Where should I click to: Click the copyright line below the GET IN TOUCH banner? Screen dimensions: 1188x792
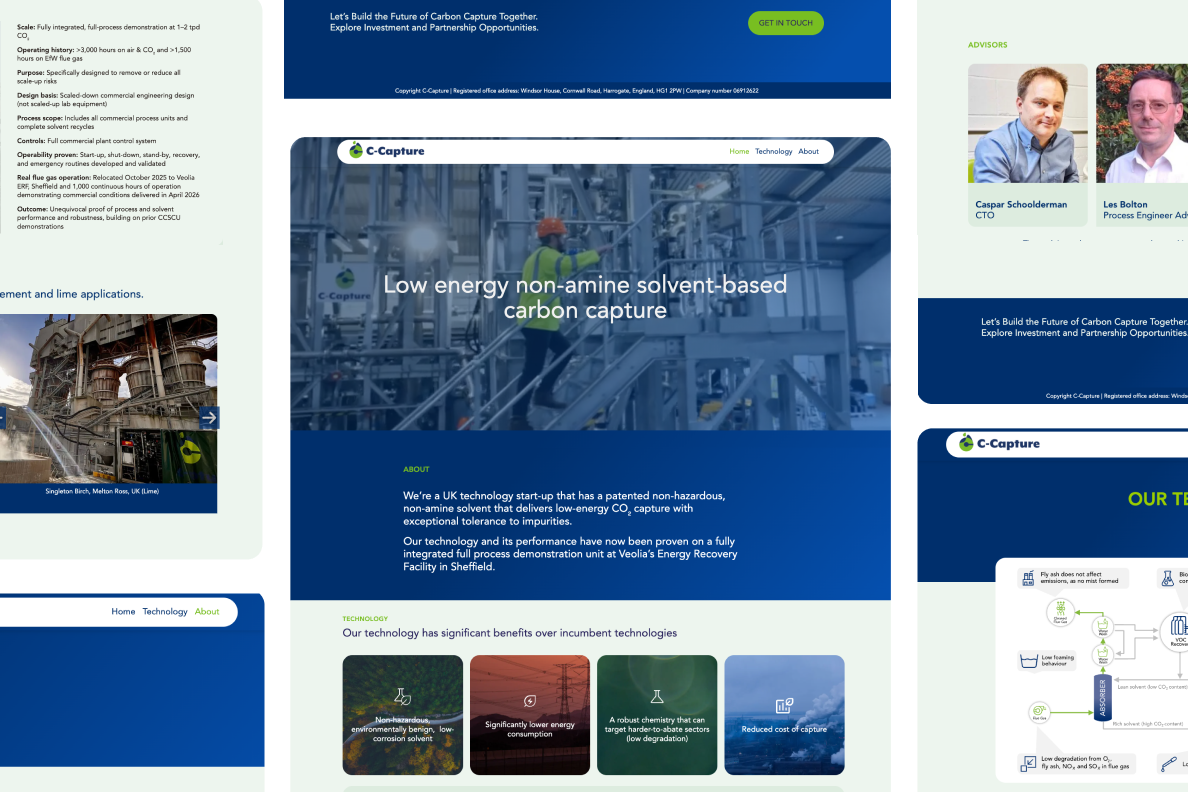(x=577, y=91)
